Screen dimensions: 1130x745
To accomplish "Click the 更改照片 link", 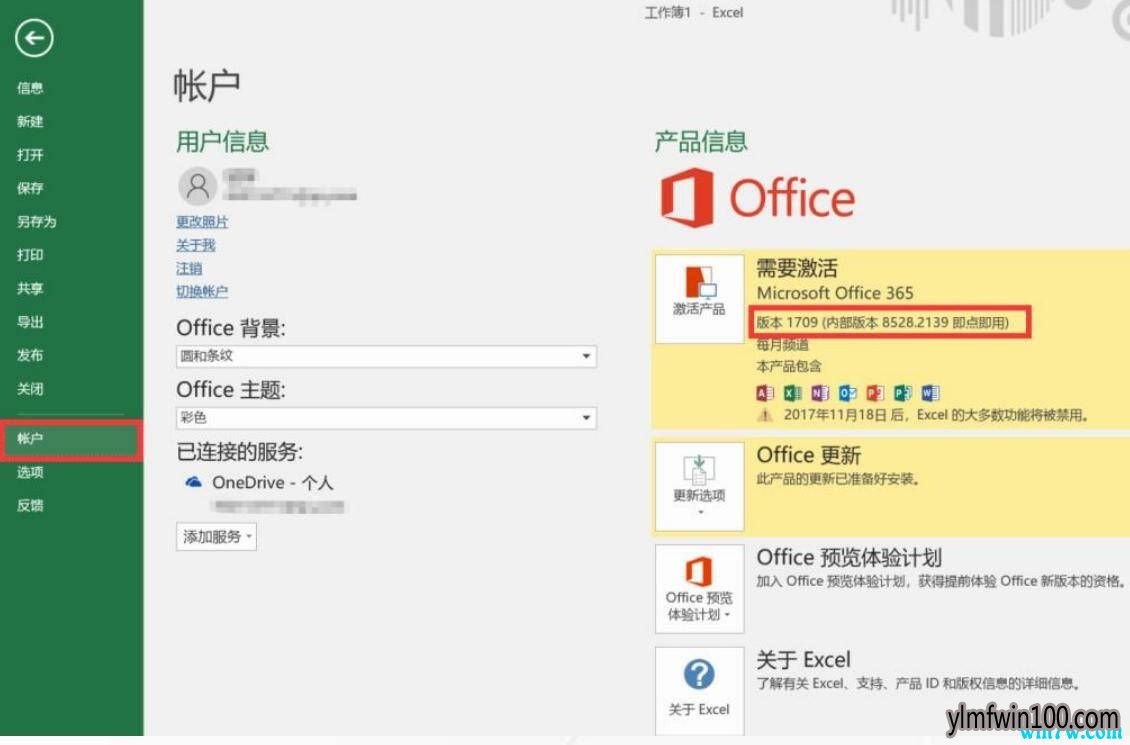I will pos(202,222).
